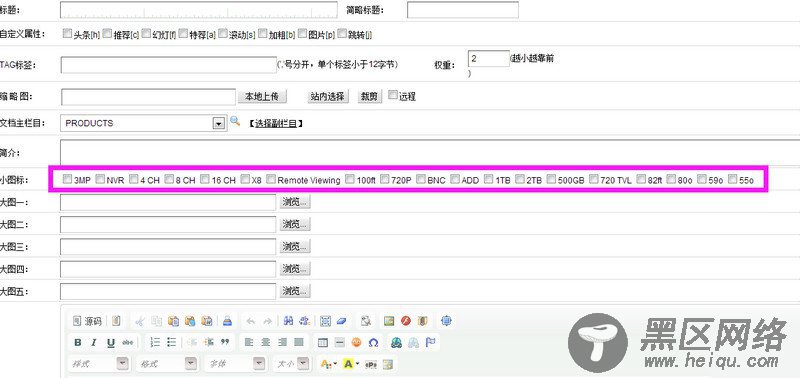The height and width of the screenshot is (378, 800).
Task: Check the 幻灯[f] attribute box
Action: (x=146, y=34)
